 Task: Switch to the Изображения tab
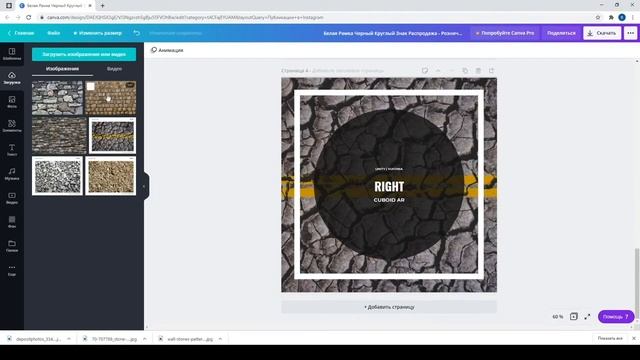click(62, 69)
